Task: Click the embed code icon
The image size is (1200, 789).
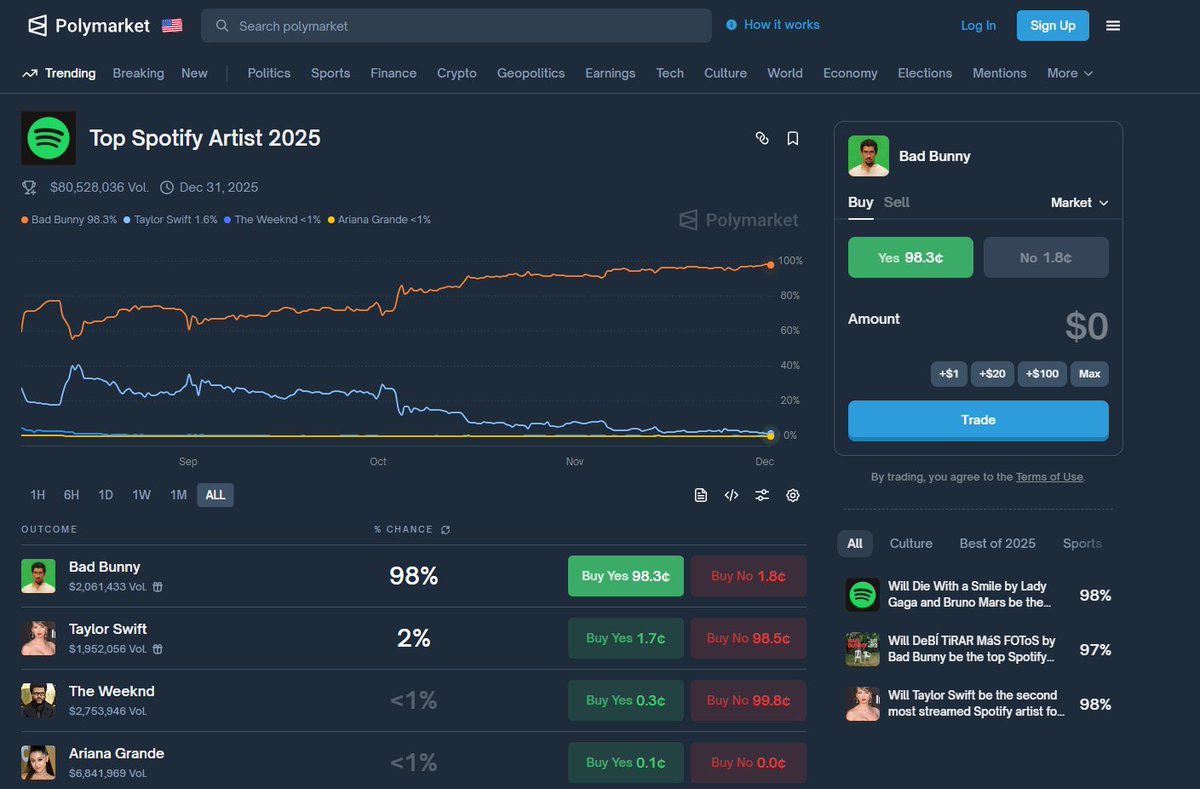Action: tap(731, 495)
